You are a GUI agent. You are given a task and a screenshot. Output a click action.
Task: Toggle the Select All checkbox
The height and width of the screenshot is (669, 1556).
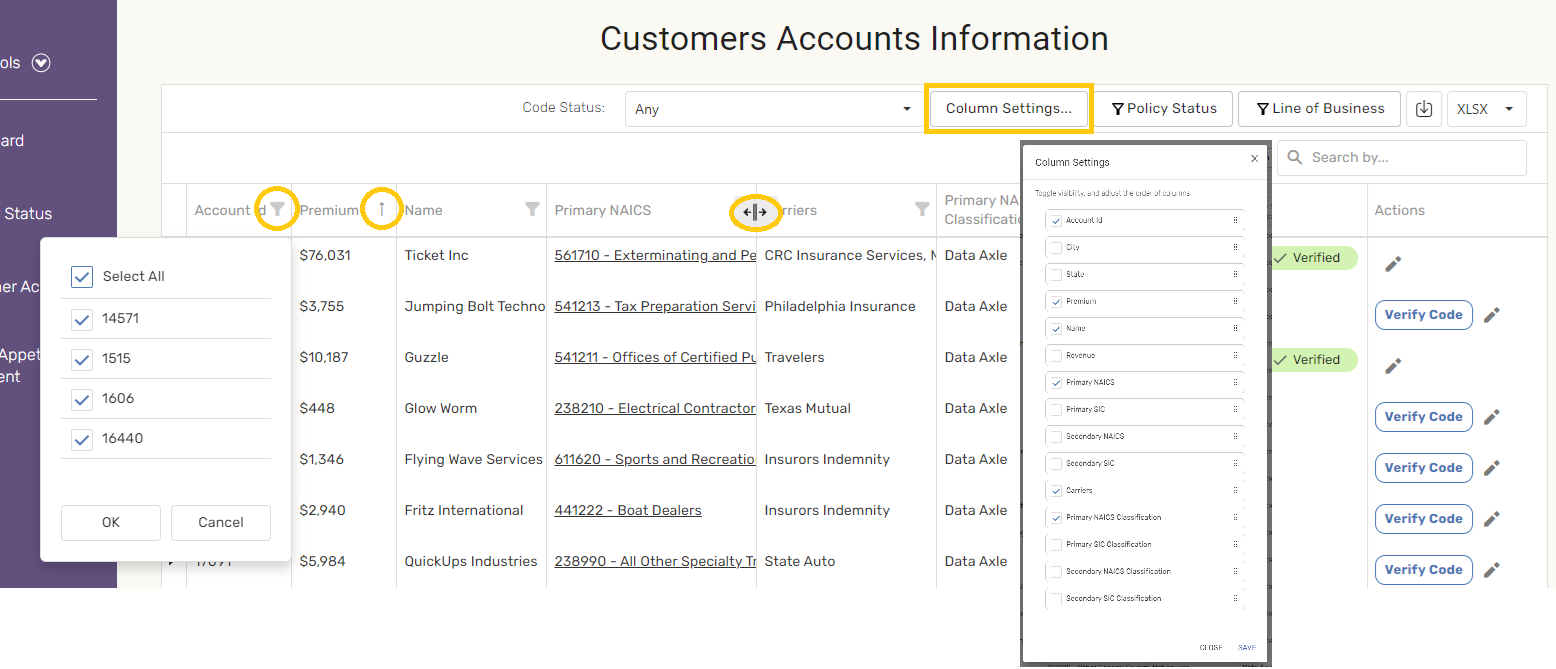(x=82, y=277)
